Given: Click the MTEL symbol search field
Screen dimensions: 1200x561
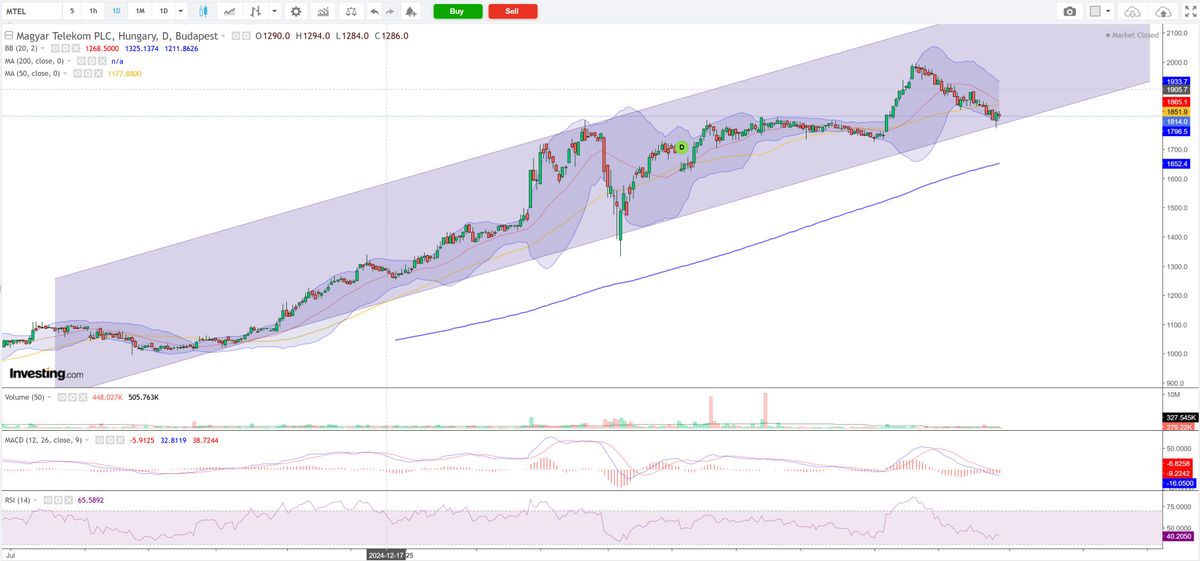Looking at the screenshot, I should 30,11.
